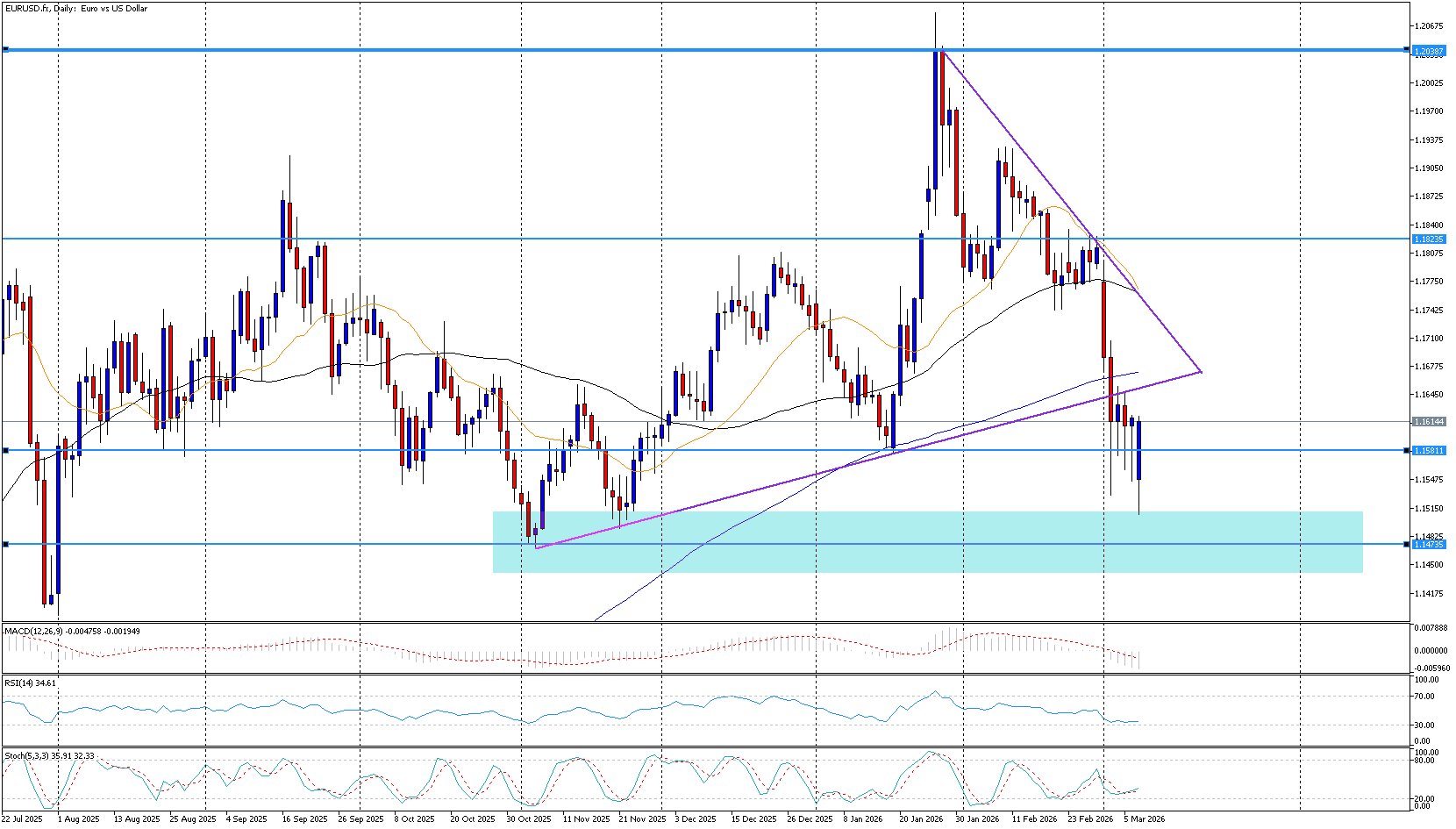The width and height of the screenshot is (1456, 829).
Task: Select the 1 Aug 2025 date on the time axis
Action: [78, 819]
